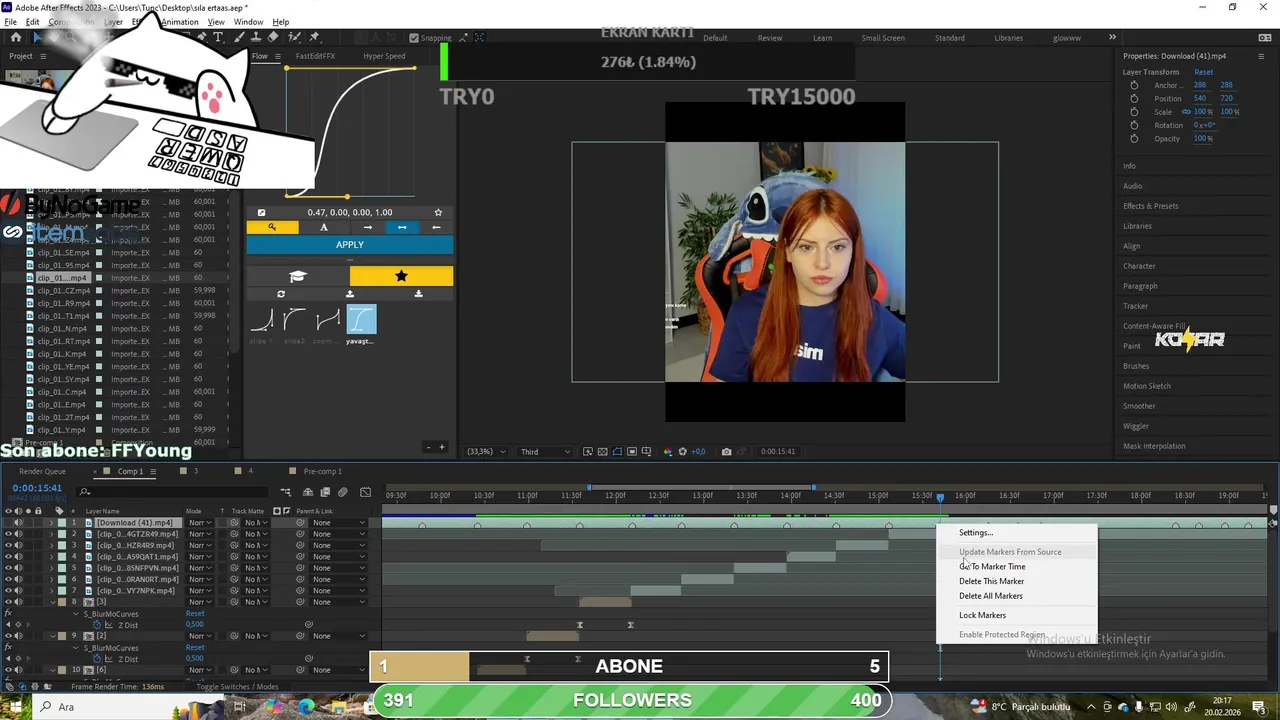Open Flow graduation cap presets tab
The width and height of the screenshot is (1280, 720).
tap(298, 276)
